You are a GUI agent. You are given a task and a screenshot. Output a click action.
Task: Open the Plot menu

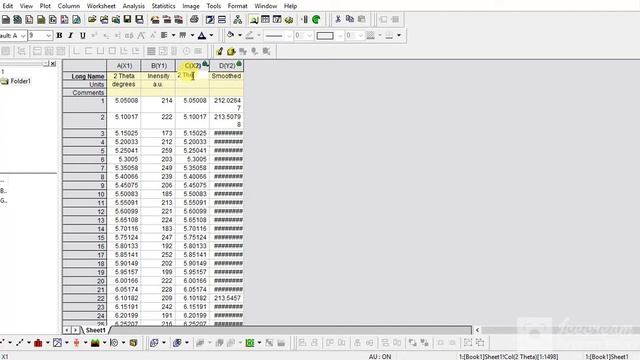(x=45, y=6)
